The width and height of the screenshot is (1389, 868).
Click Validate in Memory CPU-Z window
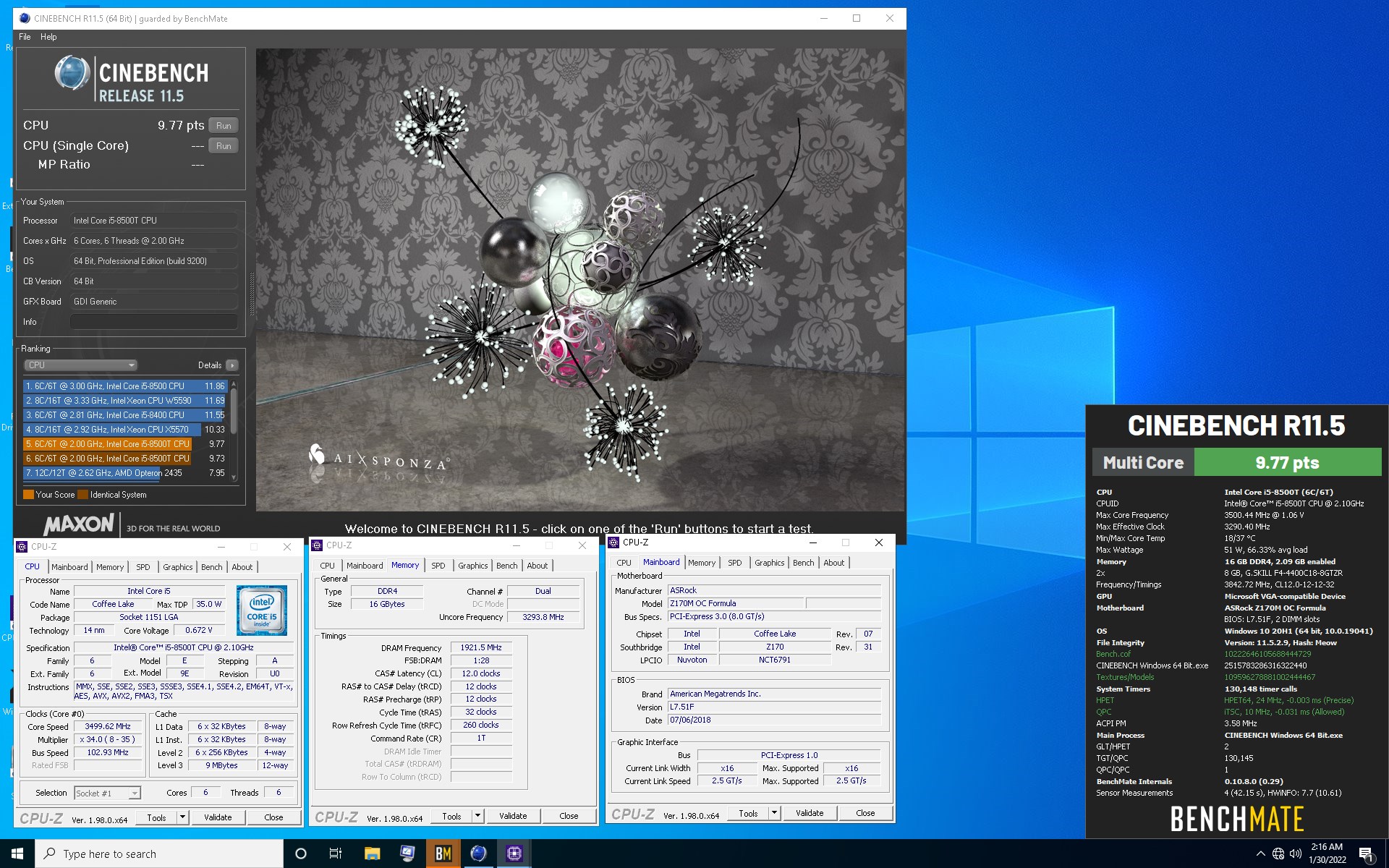tap(513, 816)
